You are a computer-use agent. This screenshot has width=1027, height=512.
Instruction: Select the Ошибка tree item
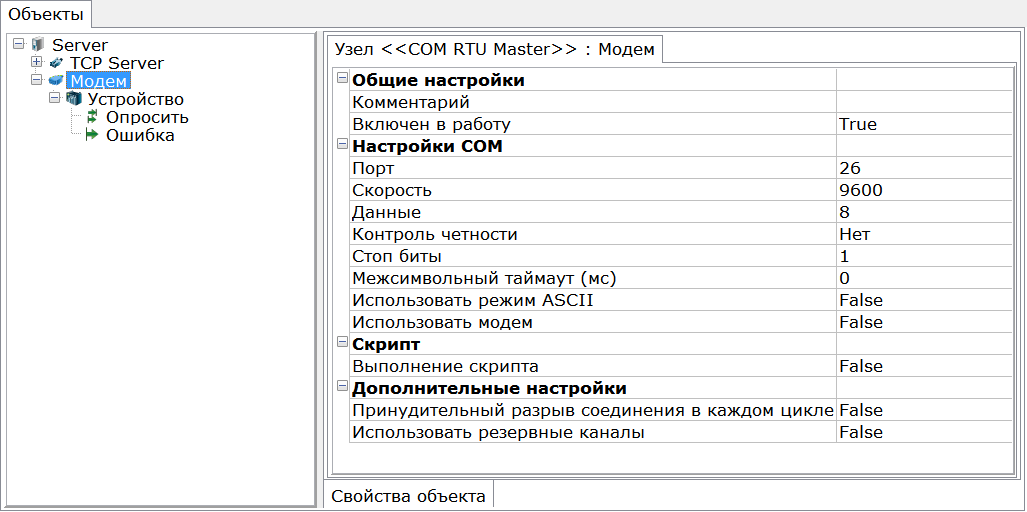pyautogui.click(x=140, y=136)
